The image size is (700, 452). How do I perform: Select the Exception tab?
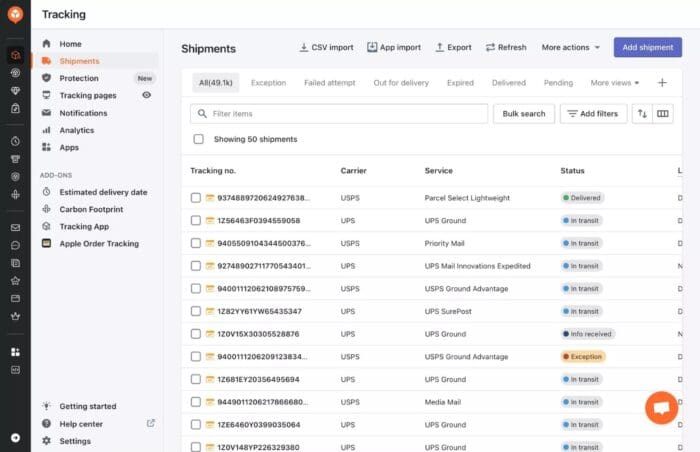tap(268, 83)
